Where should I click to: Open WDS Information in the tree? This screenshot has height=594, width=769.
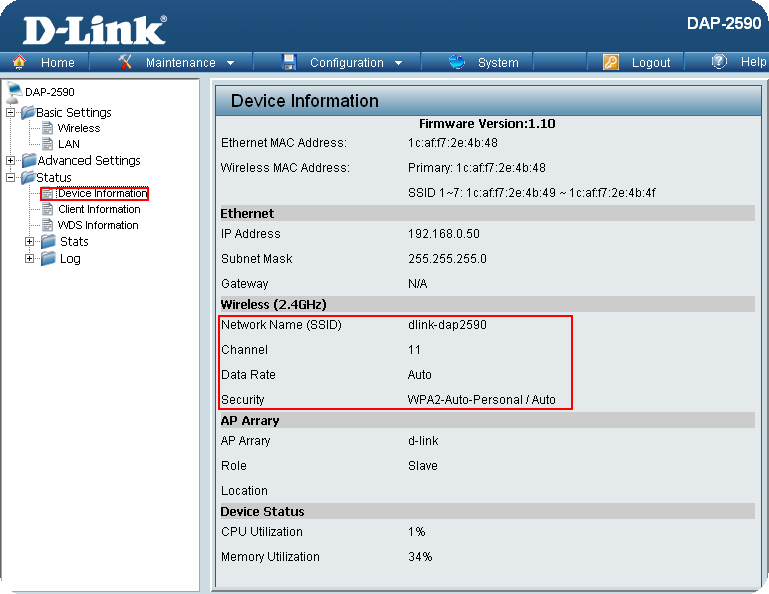point(98,225)
